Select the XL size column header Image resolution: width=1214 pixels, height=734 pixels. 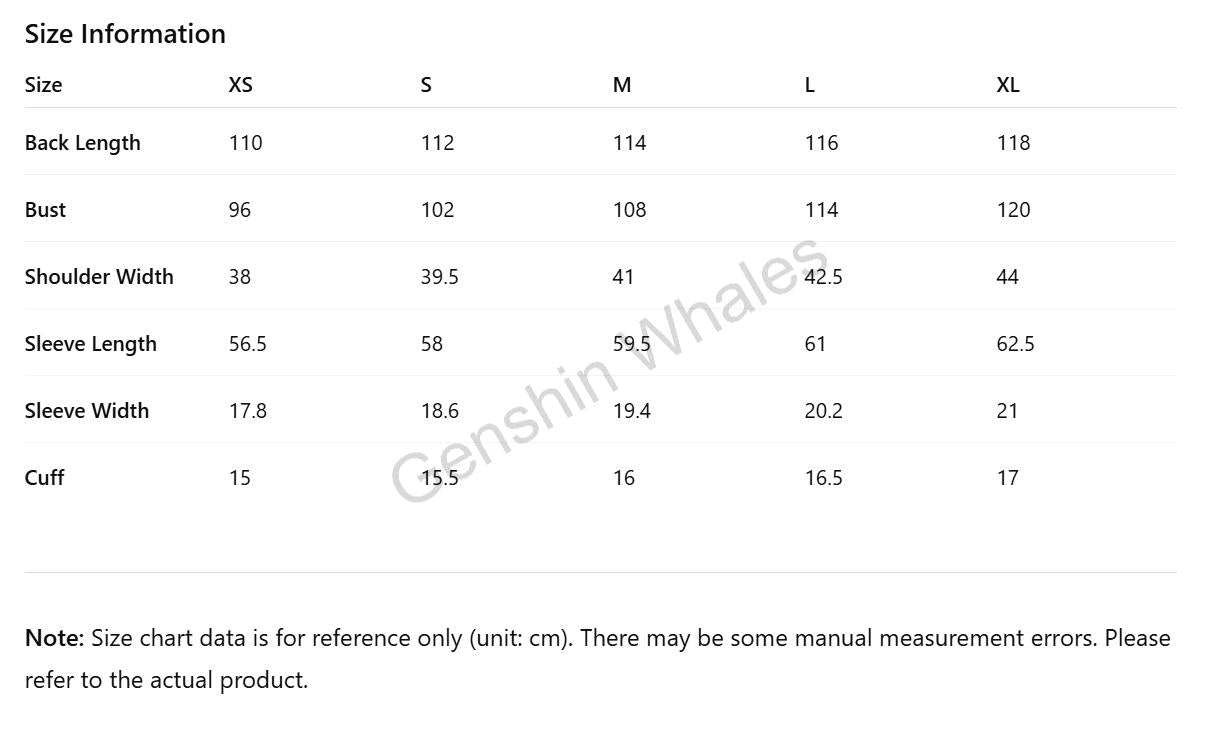tap(1008, 85)
